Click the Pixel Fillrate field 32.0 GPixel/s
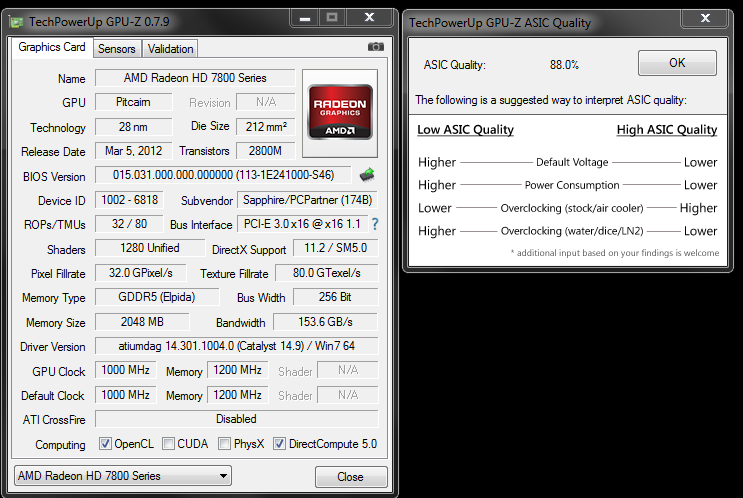 pos(141,273)
